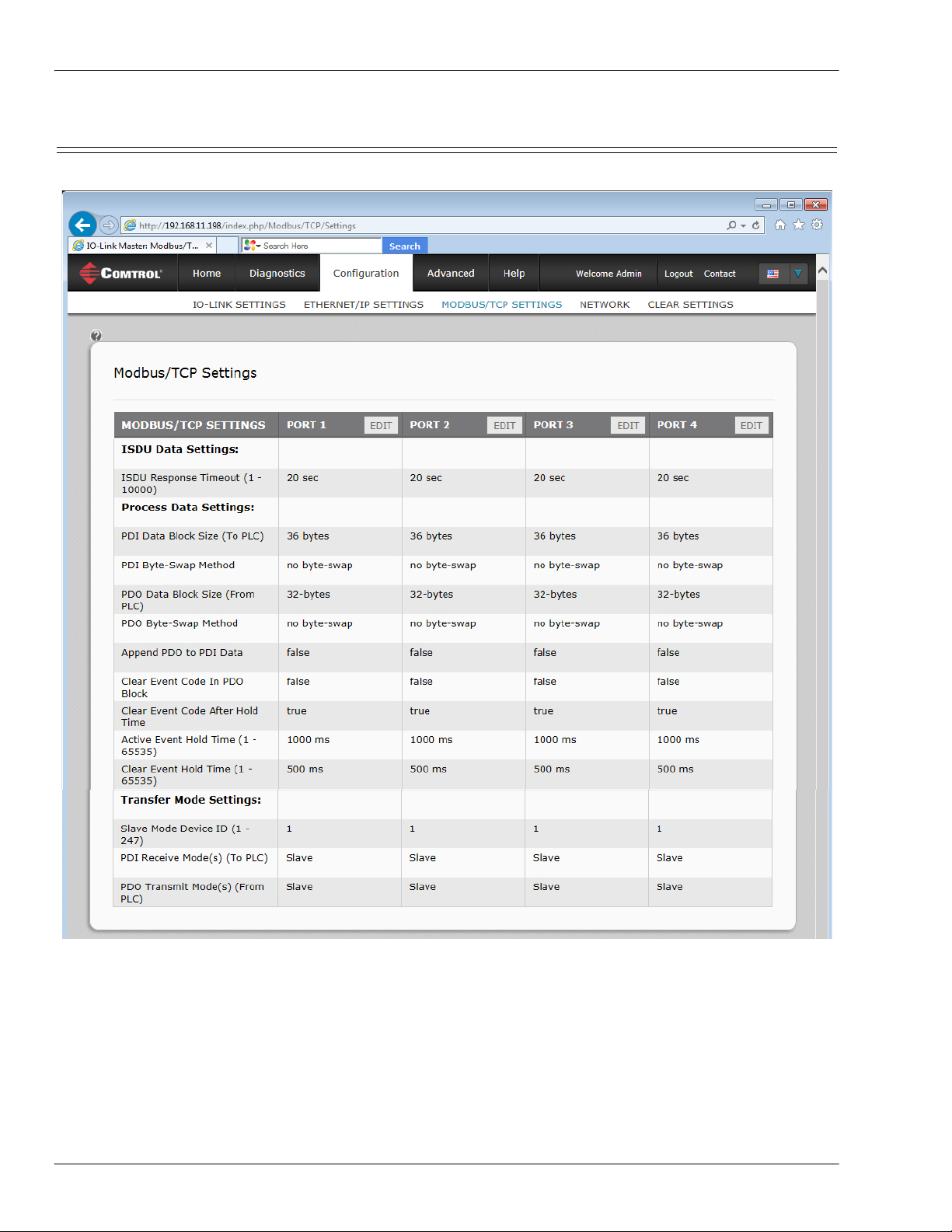
Task: Click Port 2 PDI Data Block Size 36 bytes
Action: 431,536
